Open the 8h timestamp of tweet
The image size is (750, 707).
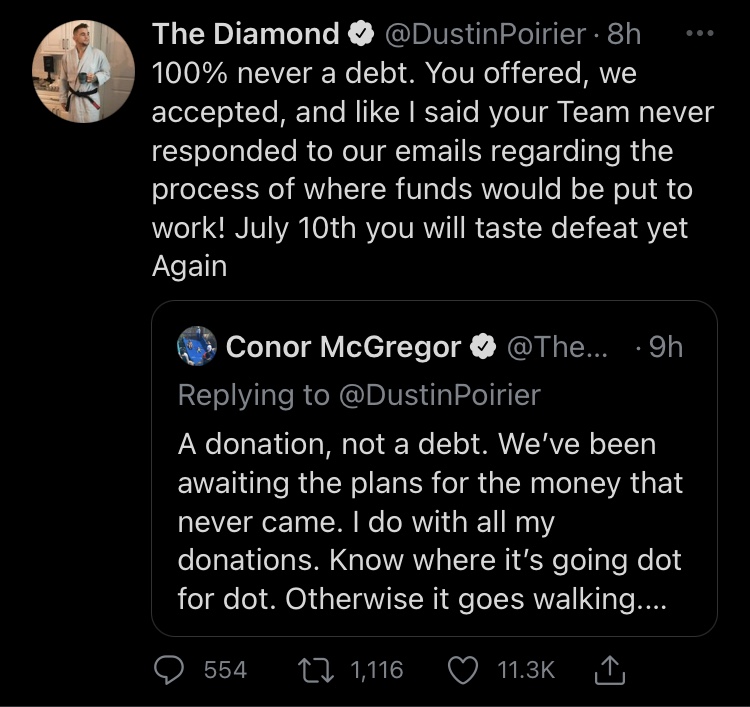coord(624,34)
